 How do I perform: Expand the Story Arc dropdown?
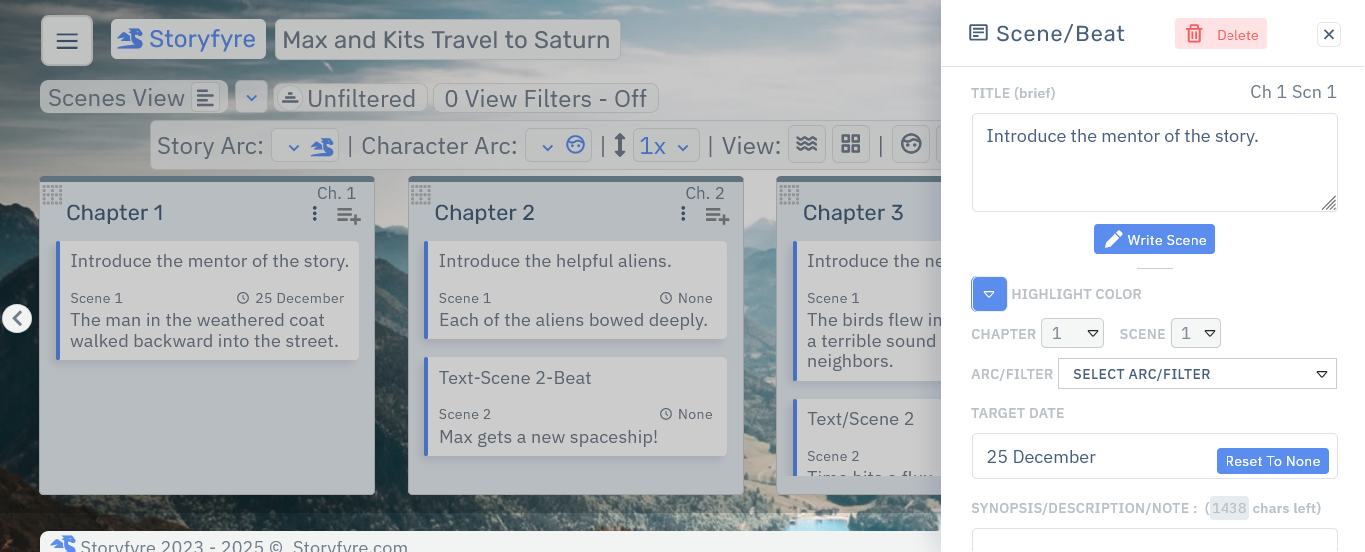coord(305,146)
